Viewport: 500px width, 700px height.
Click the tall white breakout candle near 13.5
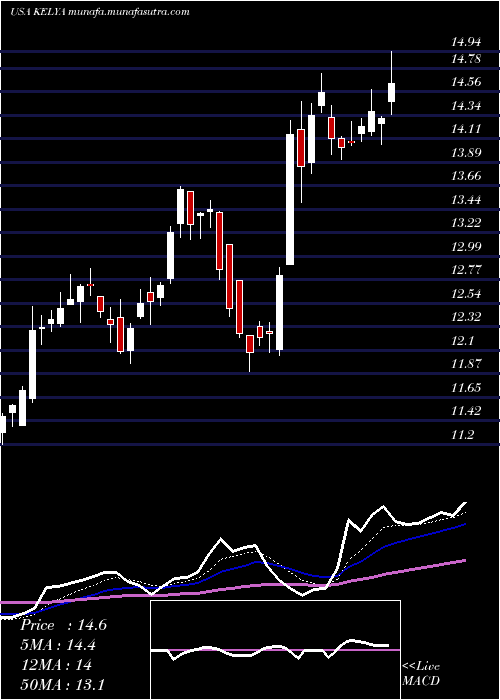pyautogui.click(x=290, y=192)
